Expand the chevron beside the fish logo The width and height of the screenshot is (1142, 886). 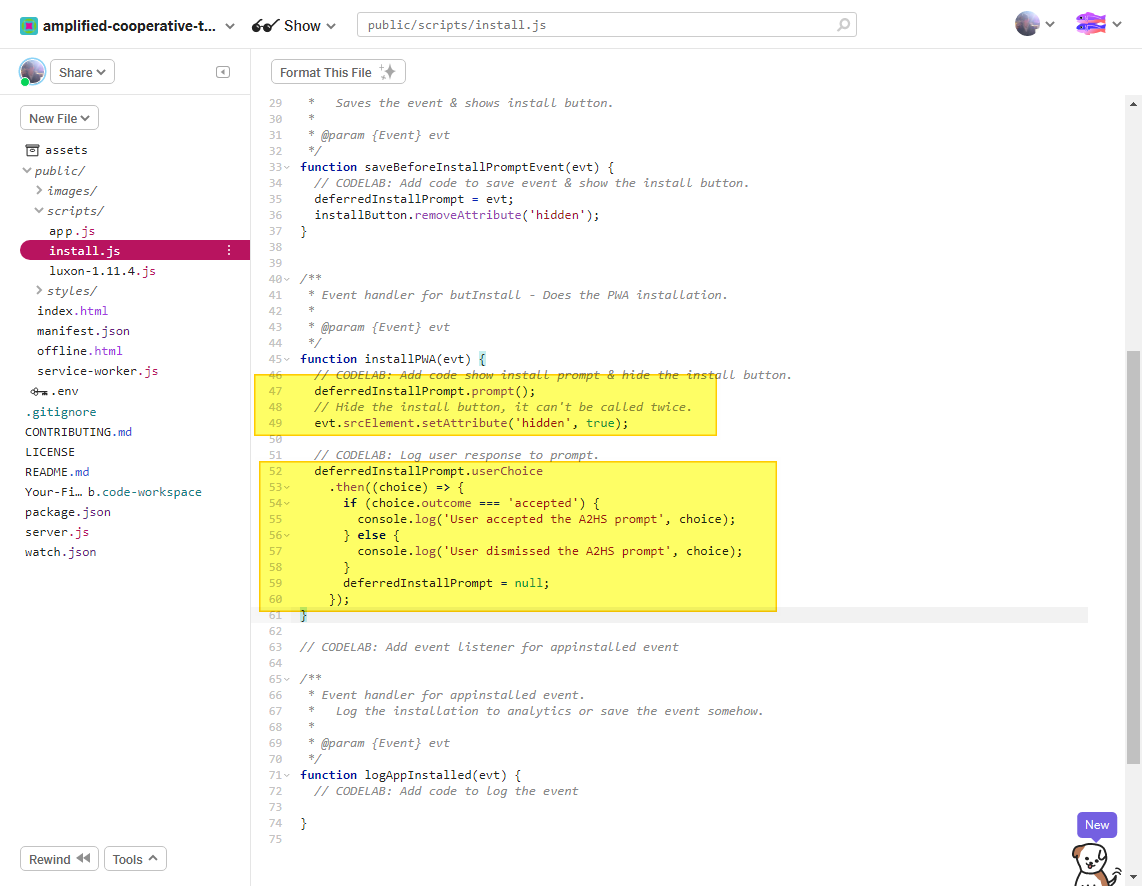pyautogui.click(x=1117, y=24)
